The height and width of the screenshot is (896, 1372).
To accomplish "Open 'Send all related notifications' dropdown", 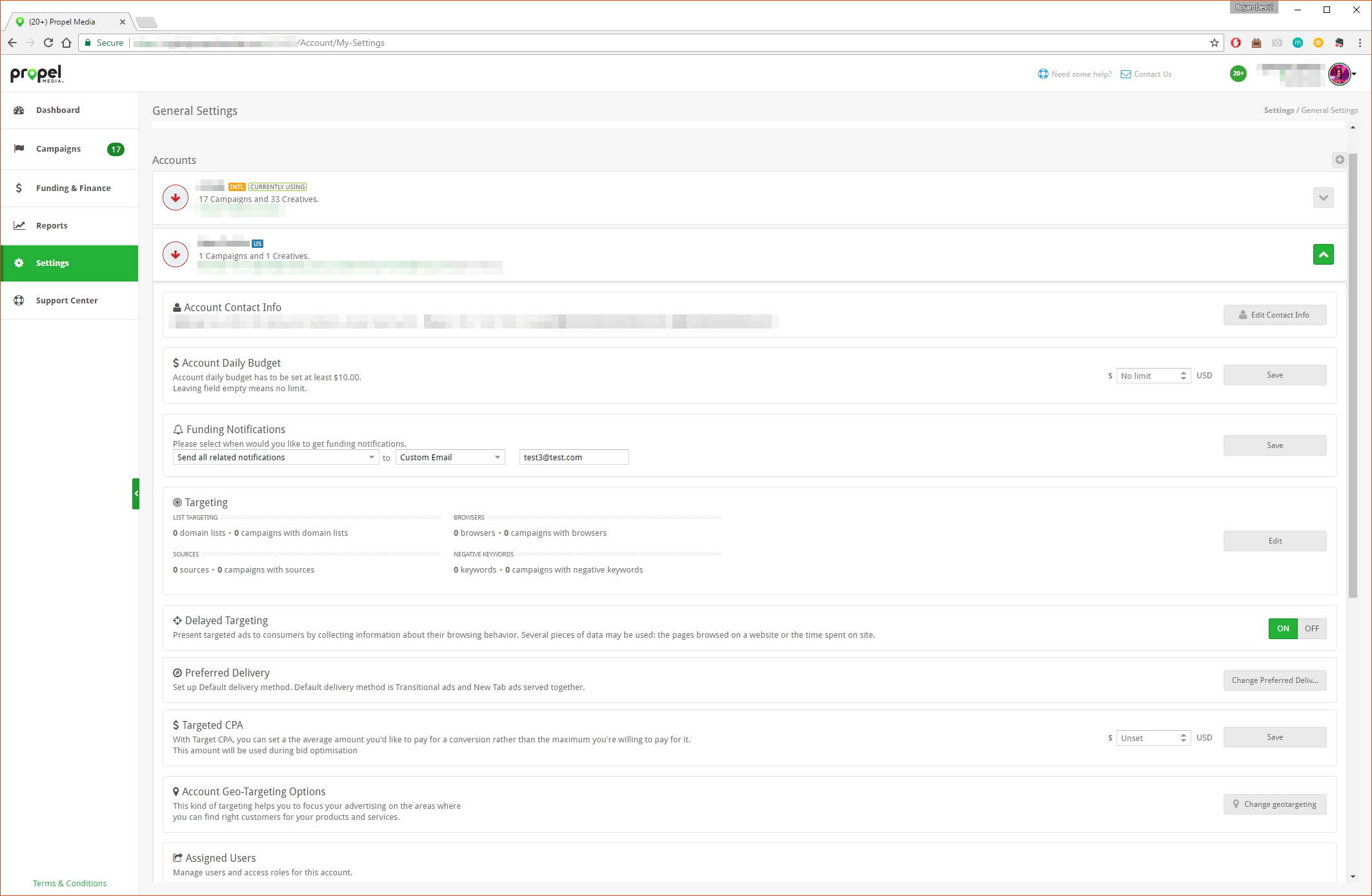I will [x=276, y=457].
